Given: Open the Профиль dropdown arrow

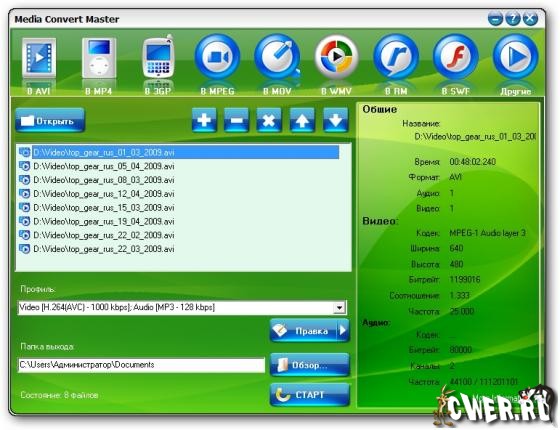Looking at the screenshot, I should click(339, 308).
